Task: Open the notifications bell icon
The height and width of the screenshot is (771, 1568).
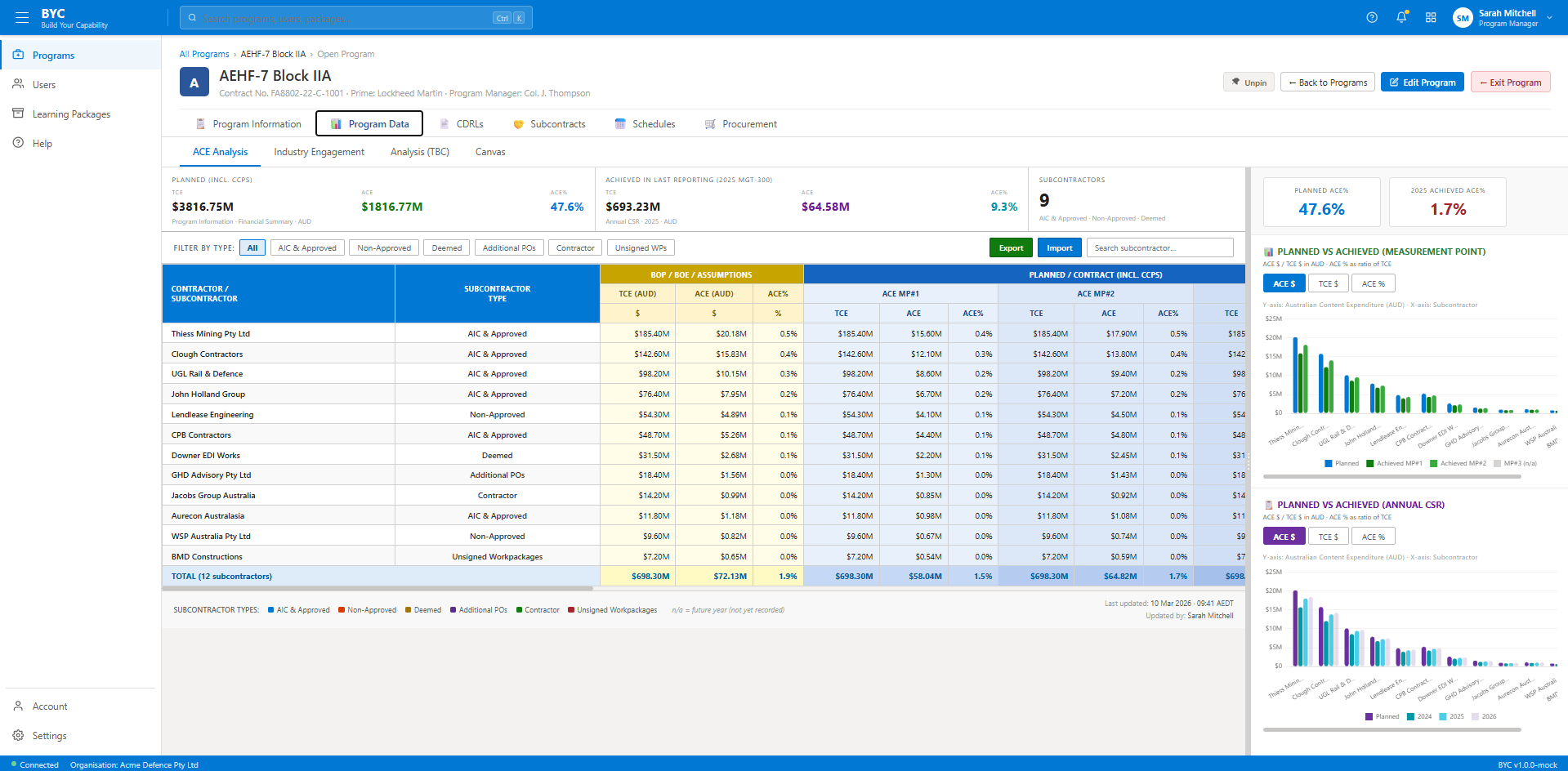Action: pos(1401,17)
